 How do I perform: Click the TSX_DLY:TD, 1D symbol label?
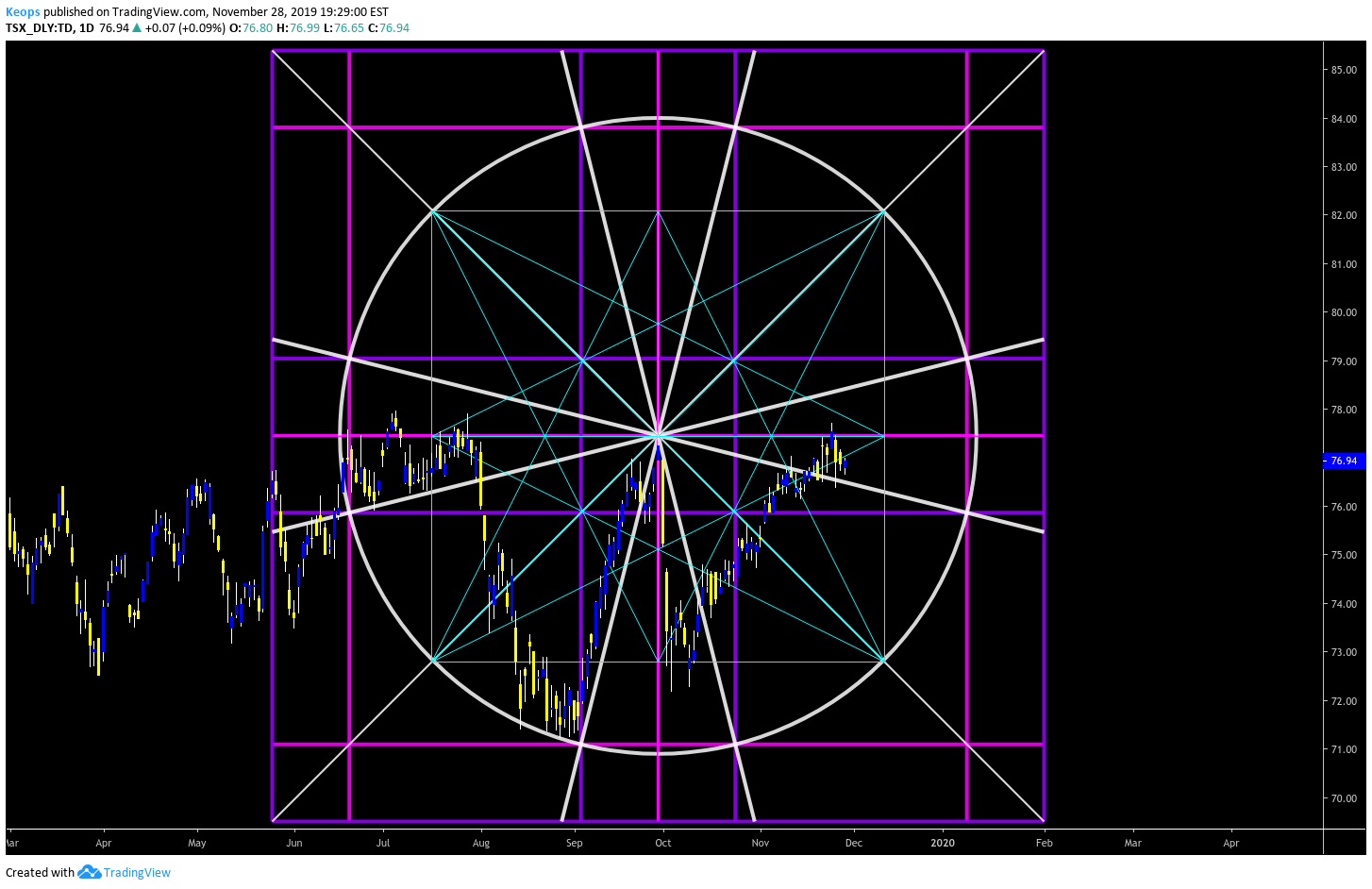pyautogui.click(x=50, y=28)
